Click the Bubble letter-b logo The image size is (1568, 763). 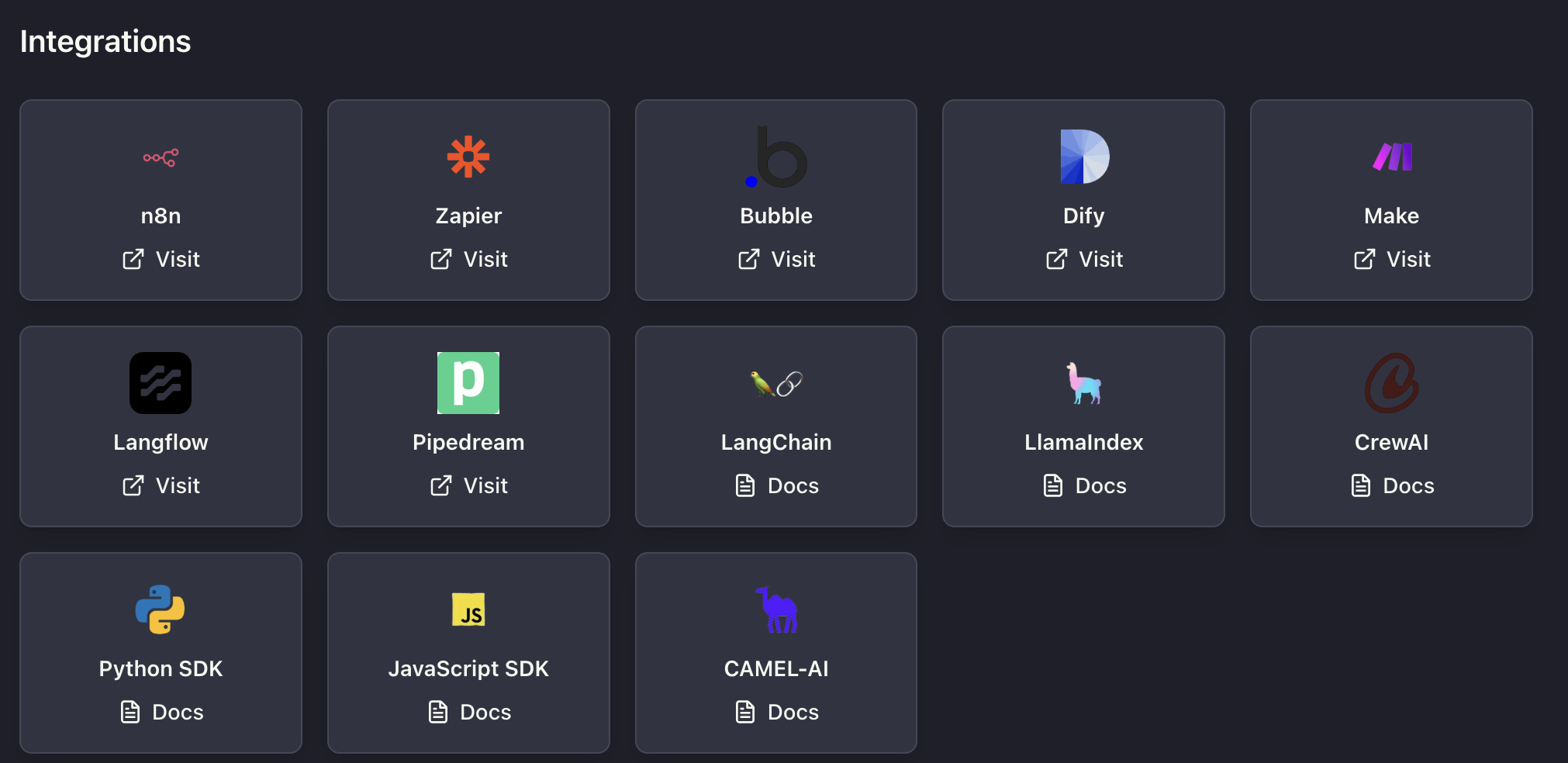[776, 157]
